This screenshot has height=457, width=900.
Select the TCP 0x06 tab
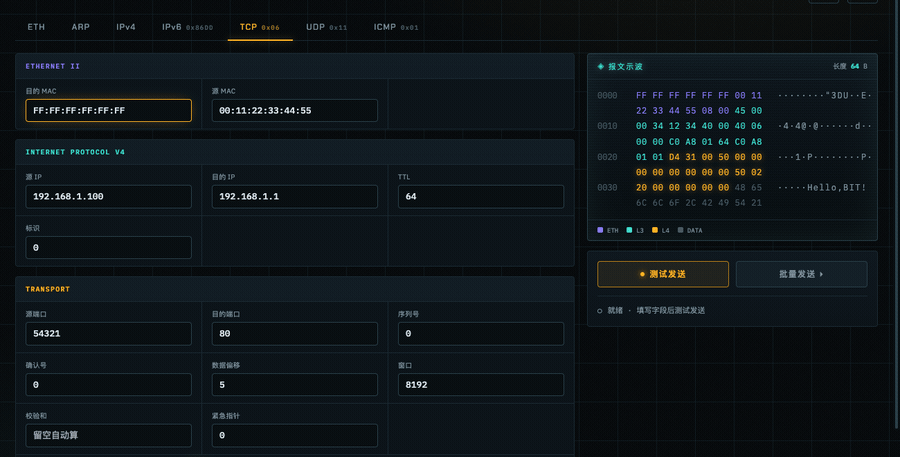pyautogui.click(x=260, y=27)
